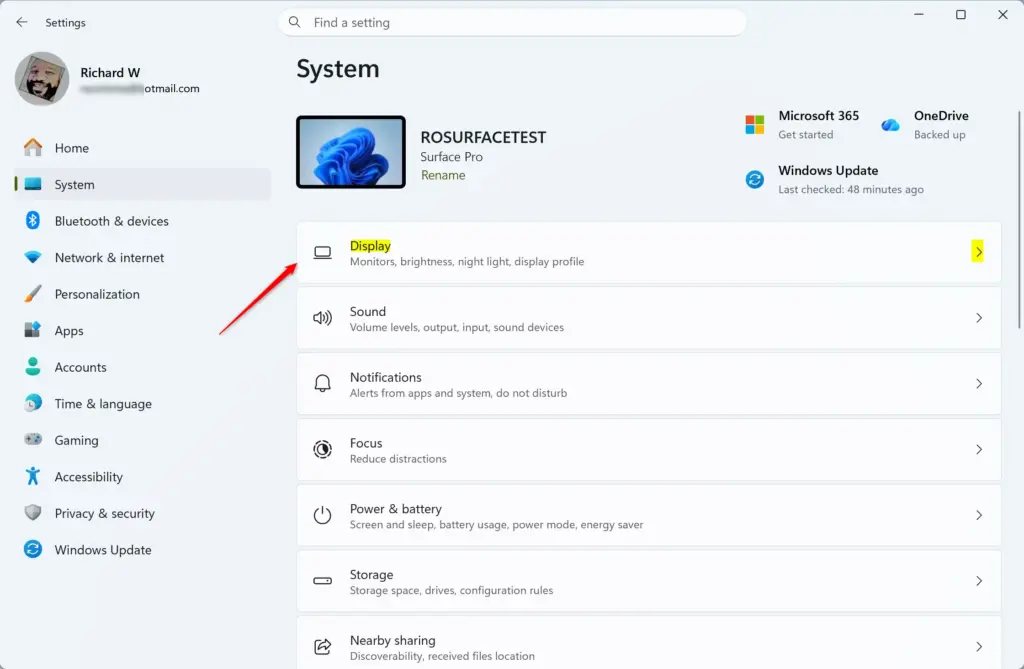Open the Display settings label
Image resolution: width=1024 pixels, height=669 pixels.
pos(370,246)
